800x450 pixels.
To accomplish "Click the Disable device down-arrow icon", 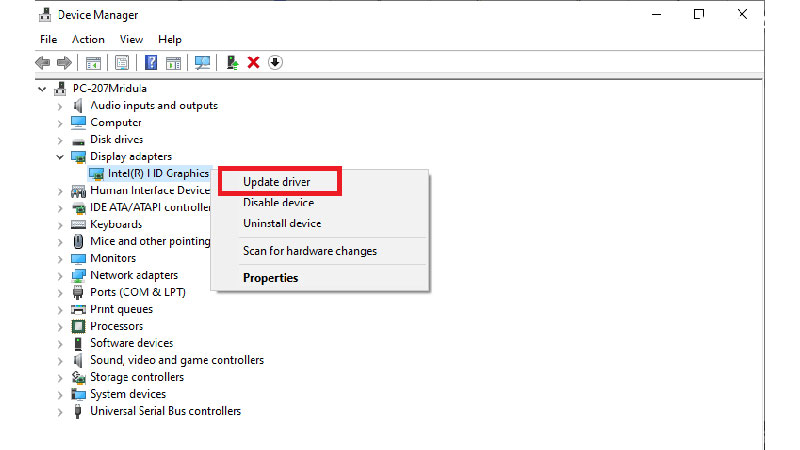I will [x=275, y=63].
